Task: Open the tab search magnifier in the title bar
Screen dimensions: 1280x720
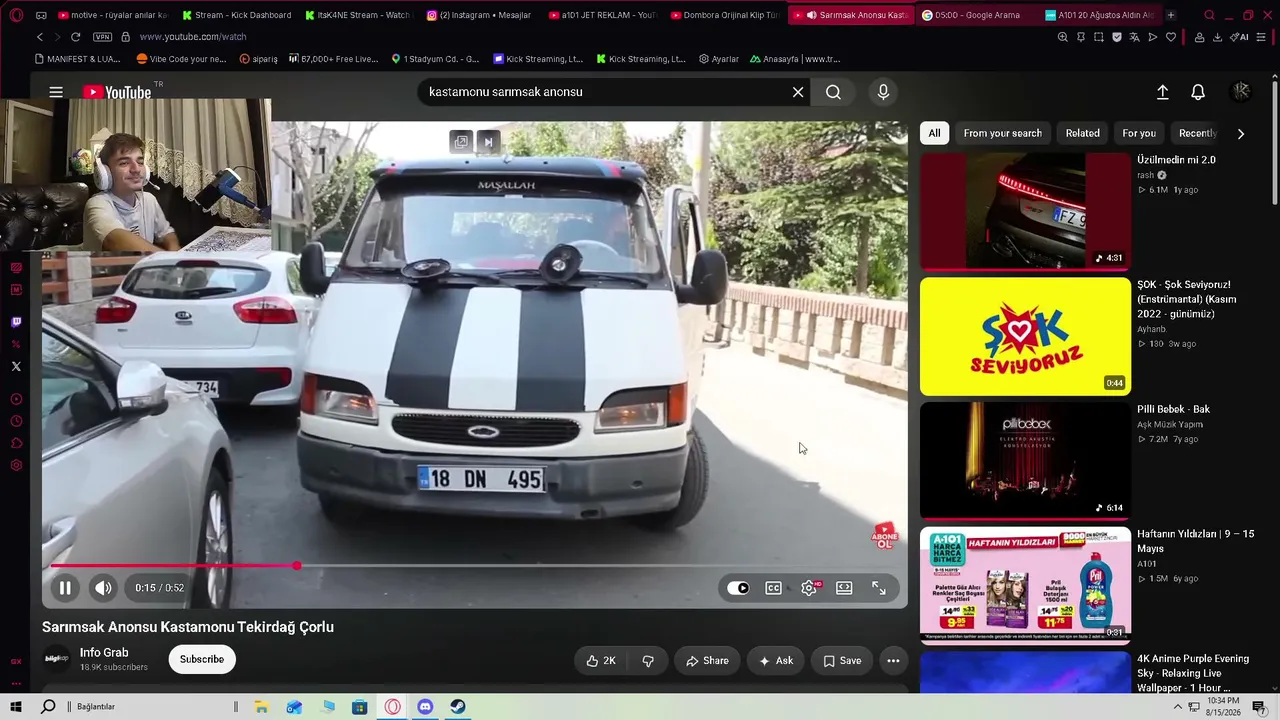Action: [1209, 15]
